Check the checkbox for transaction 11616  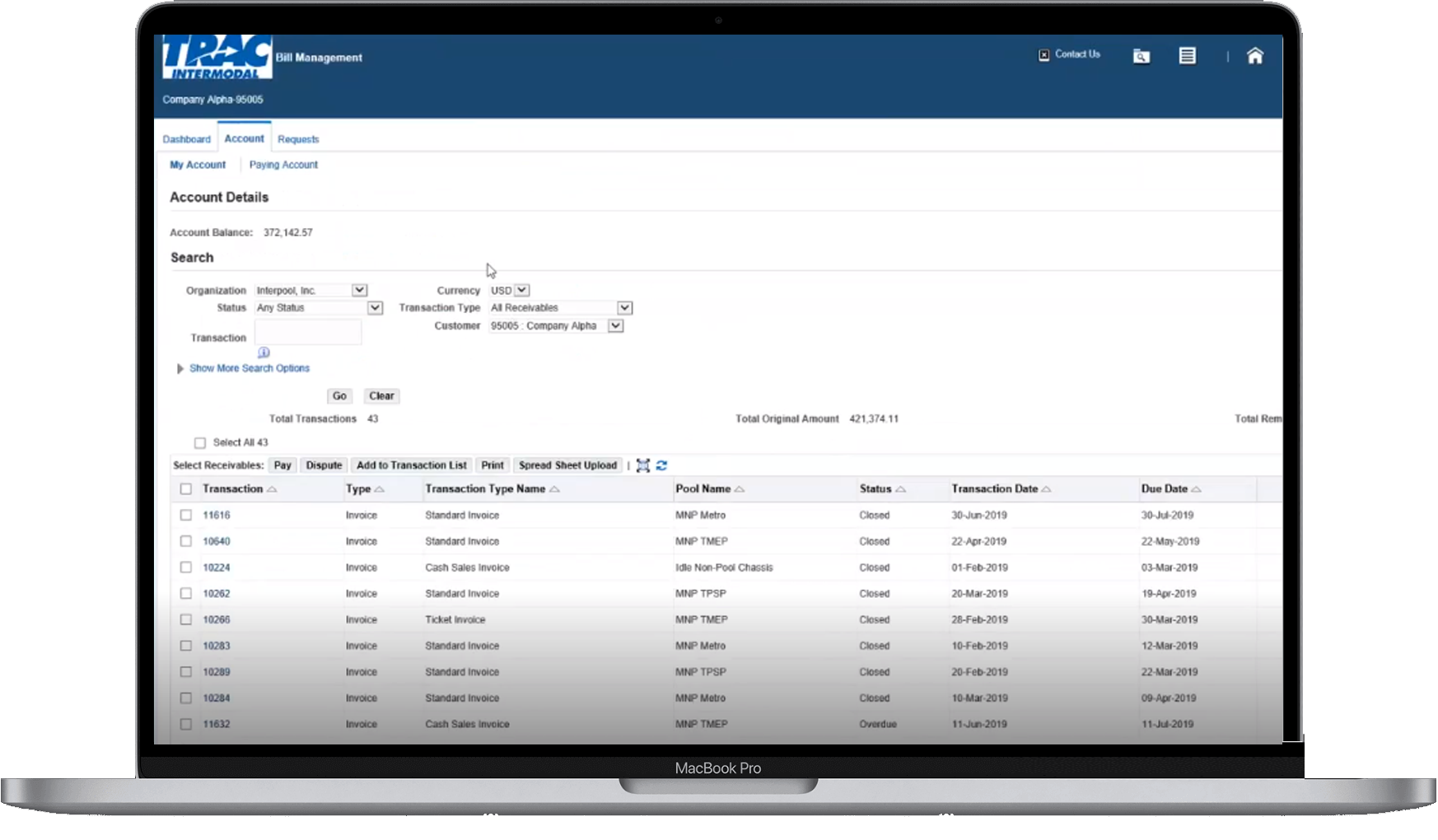pos(186,515)
